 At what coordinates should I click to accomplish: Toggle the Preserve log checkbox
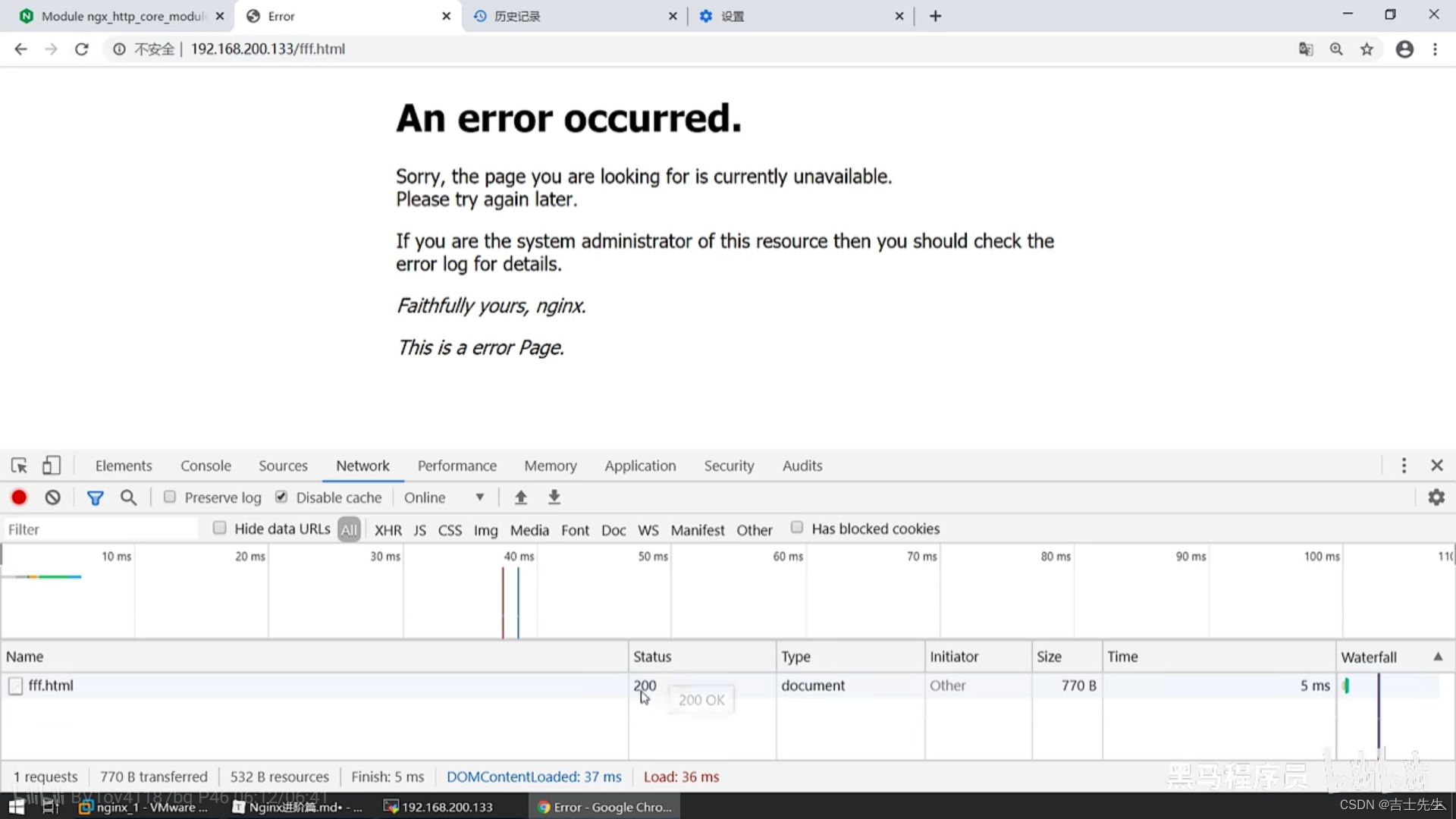(x=169, y=497)
